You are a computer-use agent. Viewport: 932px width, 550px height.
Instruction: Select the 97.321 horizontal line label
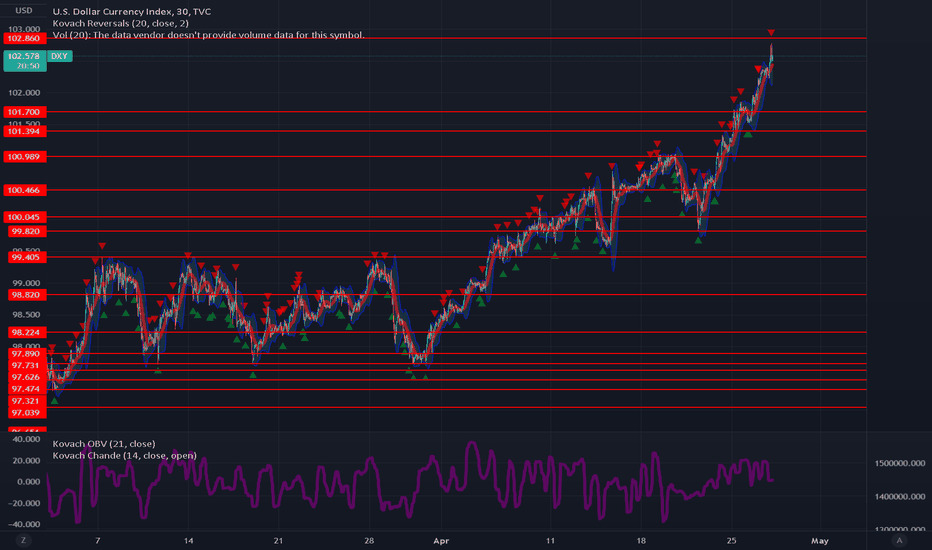(x=26, y=401)
